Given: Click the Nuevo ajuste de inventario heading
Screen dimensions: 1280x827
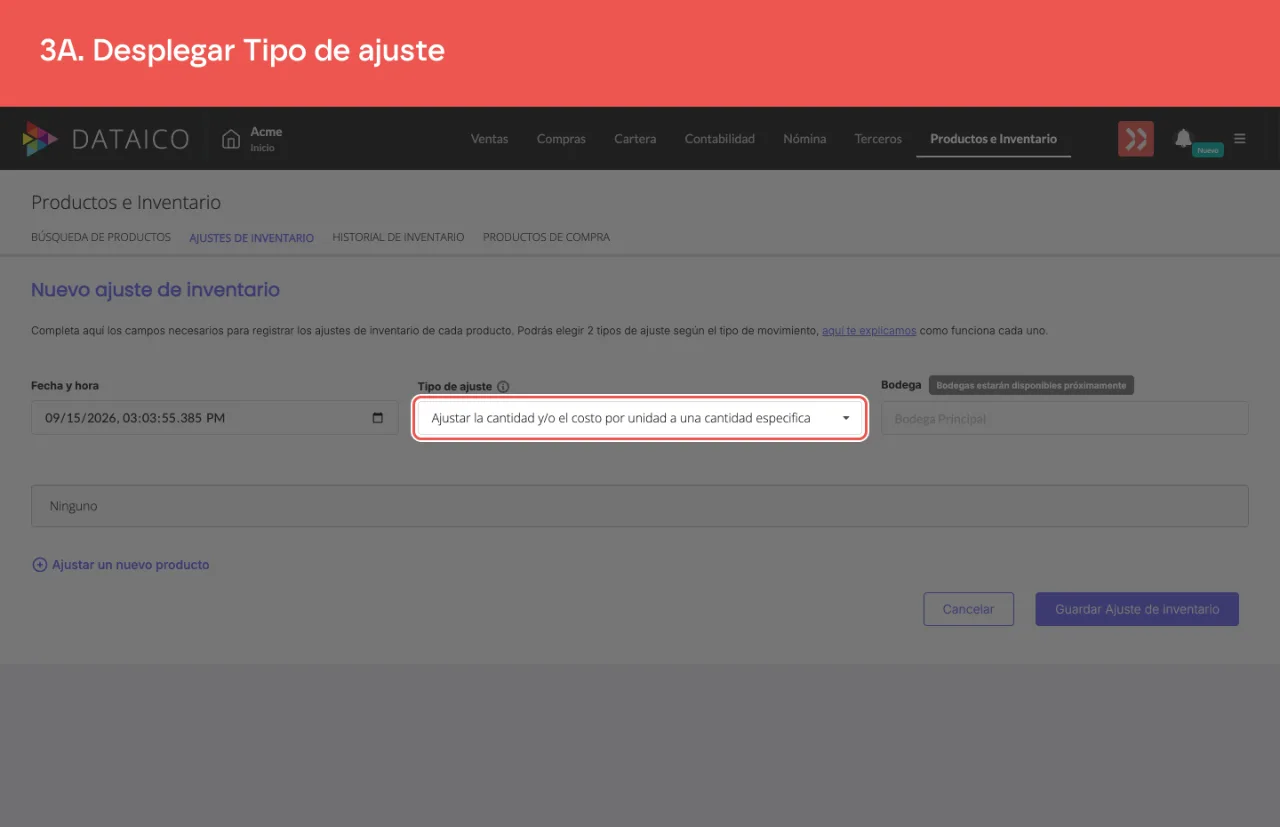Looking at the screenshot, I should [x=155, y=290].
